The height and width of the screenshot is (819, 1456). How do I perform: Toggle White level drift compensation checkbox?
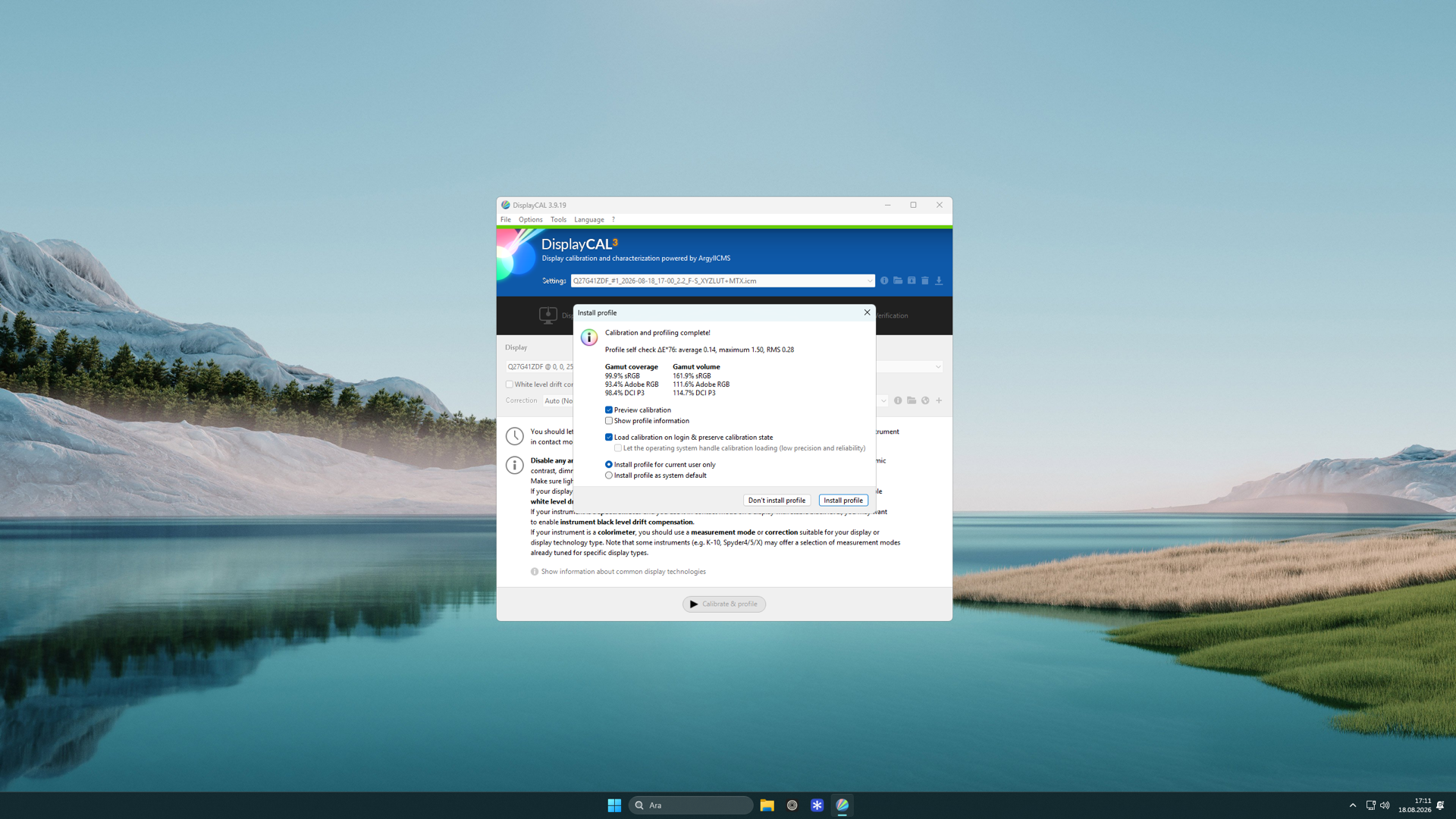(510, 384)
